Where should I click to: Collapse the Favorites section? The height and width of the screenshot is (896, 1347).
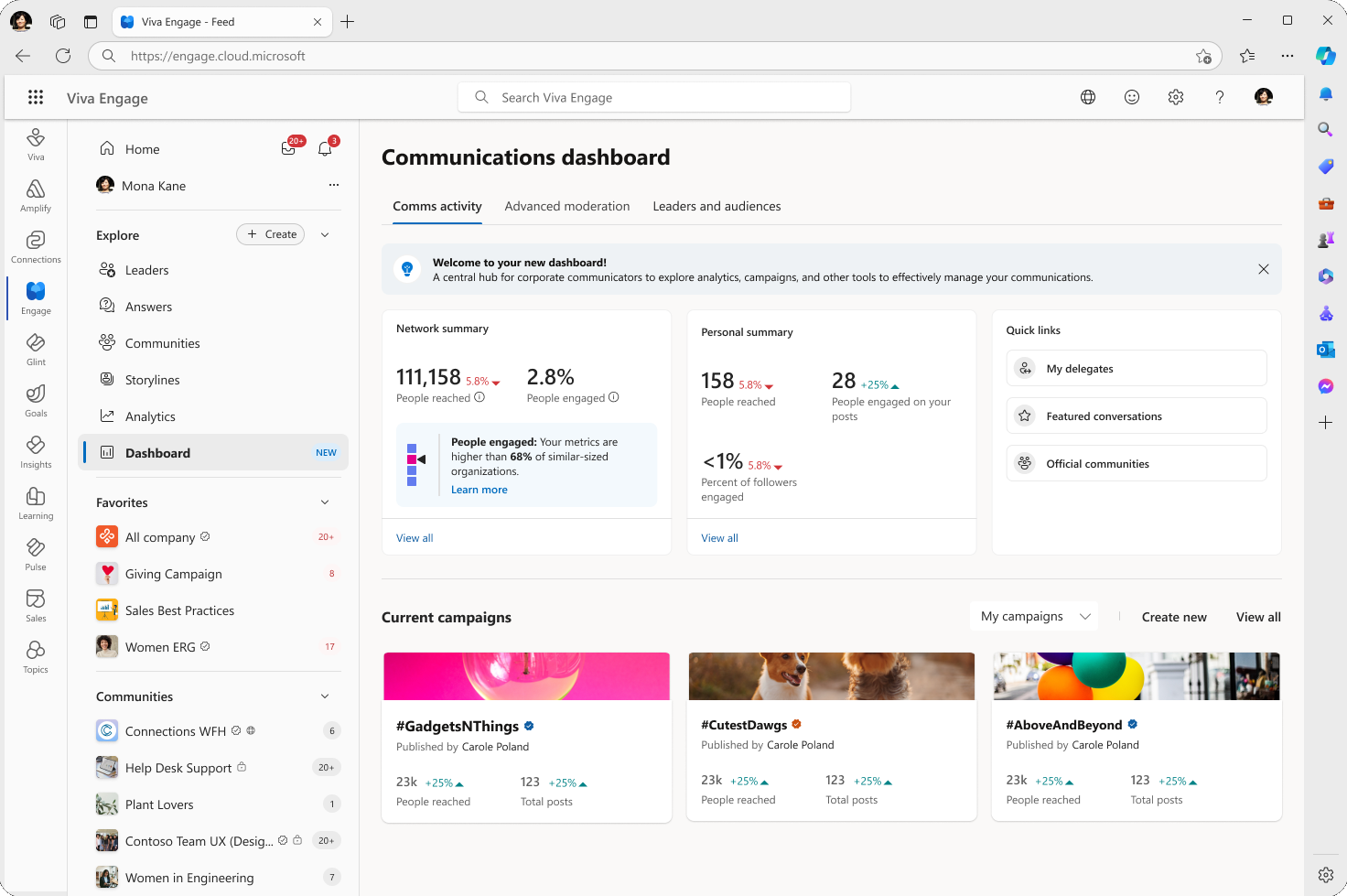325,502
